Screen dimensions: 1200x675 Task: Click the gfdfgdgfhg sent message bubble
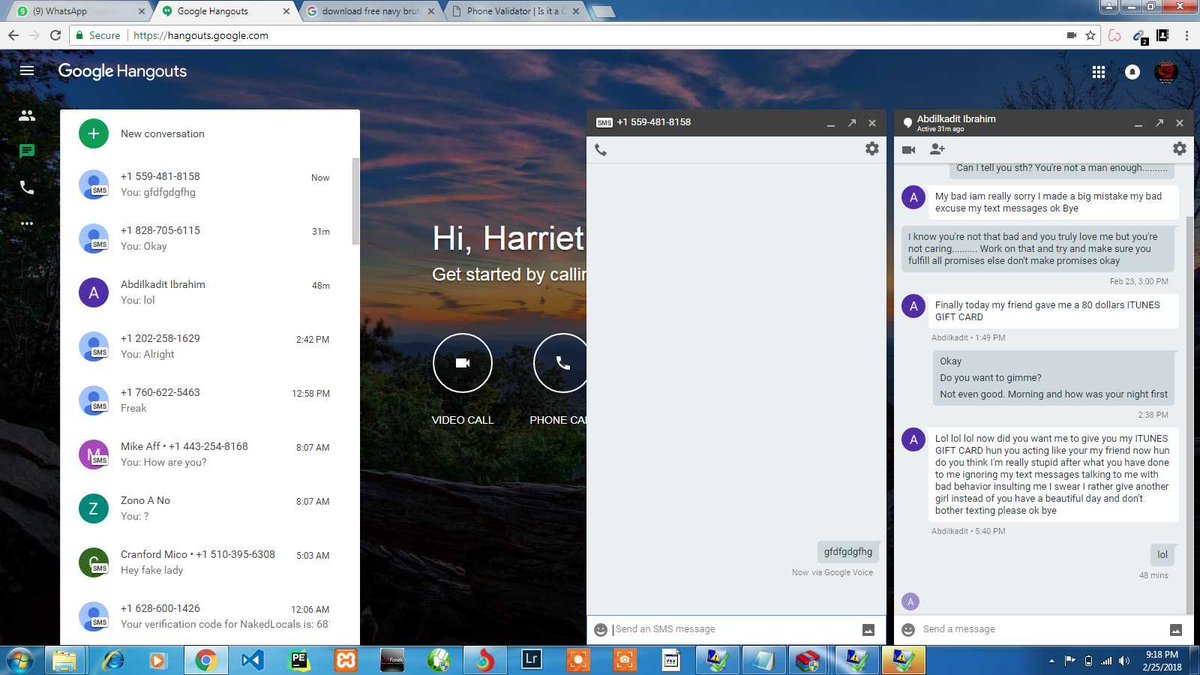848,552
